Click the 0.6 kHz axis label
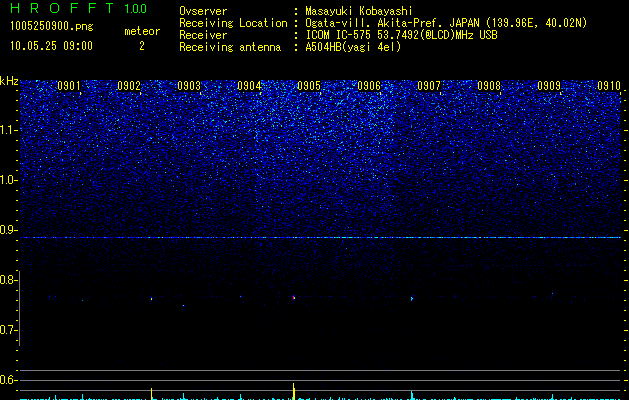Viewport: 629px width, 400px height. [8, 380]
